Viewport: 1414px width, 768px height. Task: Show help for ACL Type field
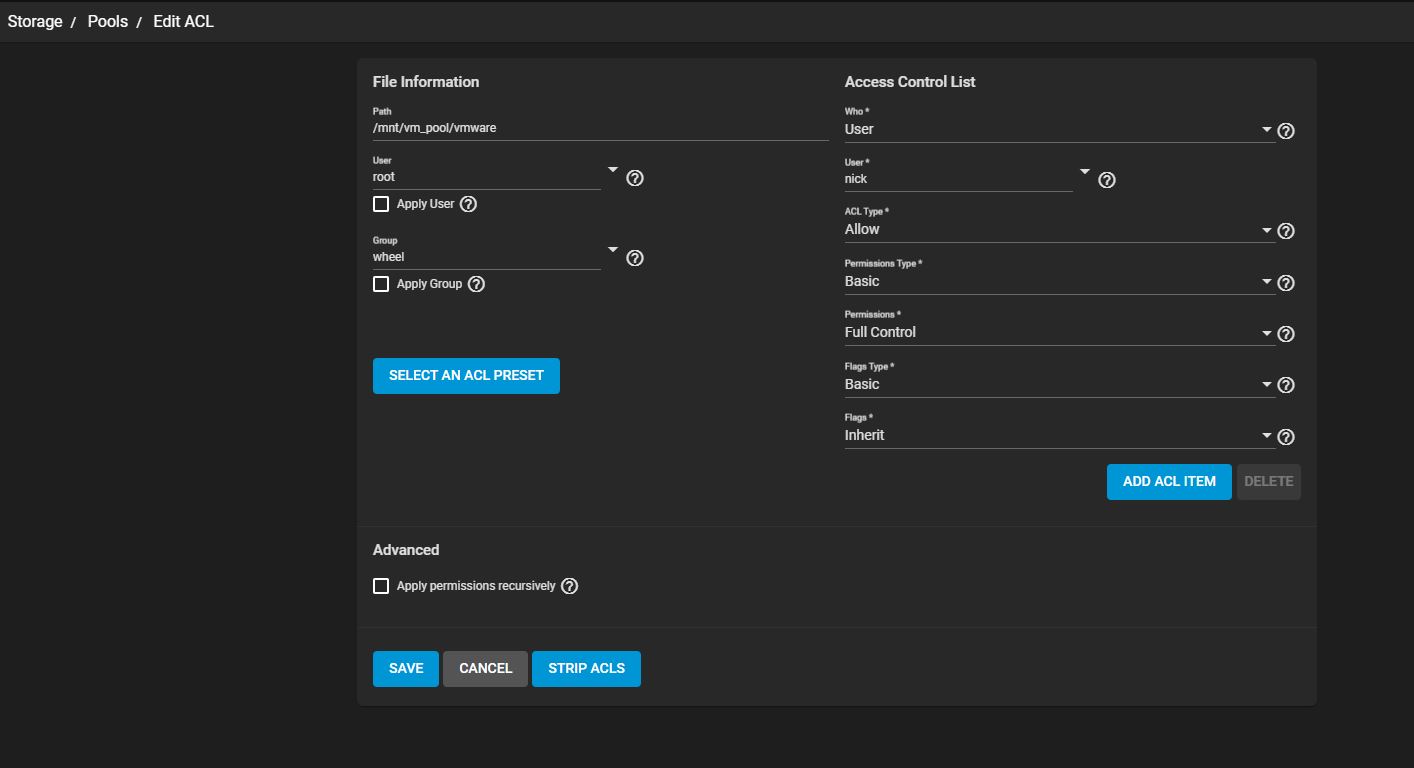point(1286,231)
